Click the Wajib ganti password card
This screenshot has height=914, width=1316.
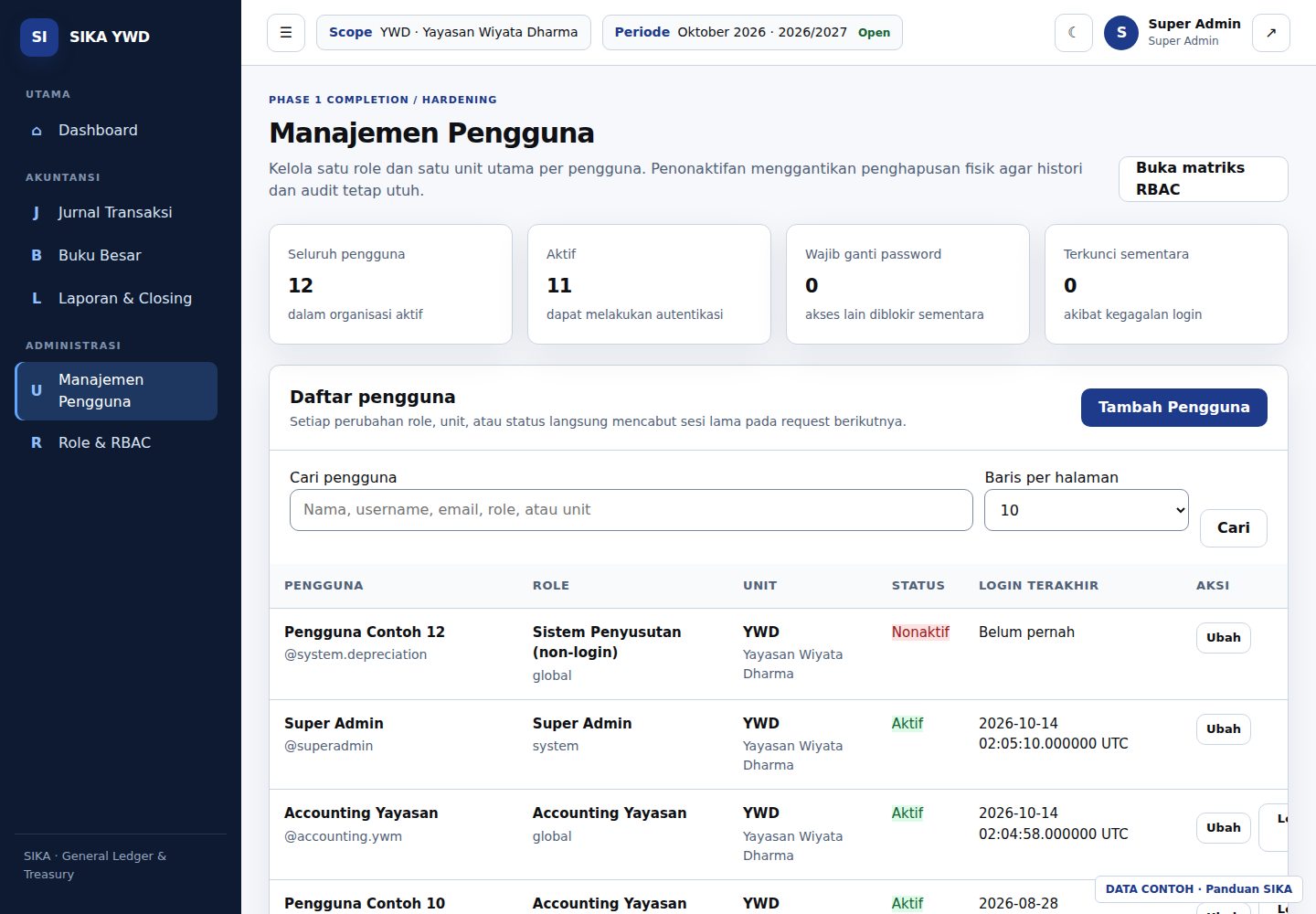point(907,284)
